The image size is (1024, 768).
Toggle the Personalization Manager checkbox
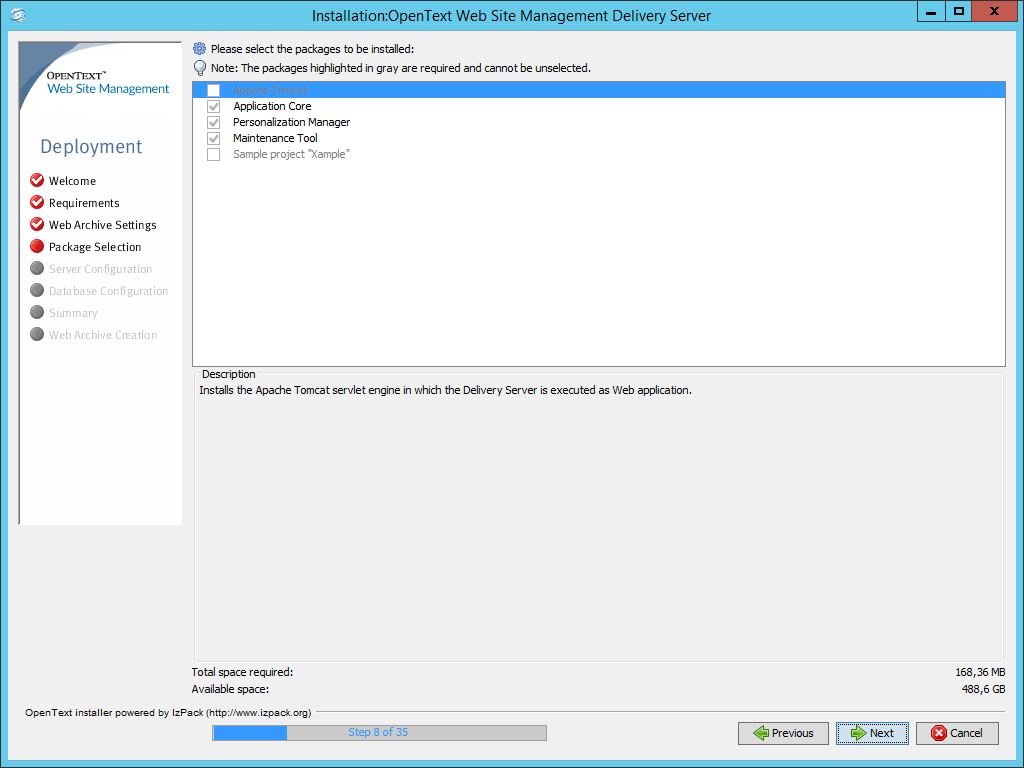214,122
